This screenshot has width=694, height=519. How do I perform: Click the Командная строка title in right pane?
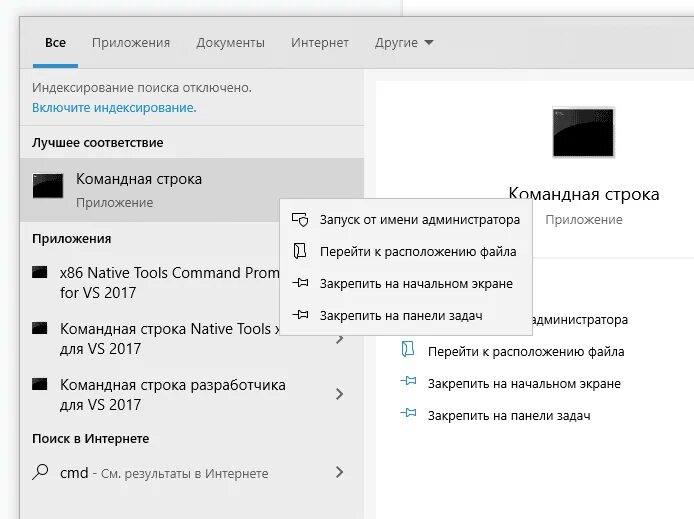click(584, 194)
